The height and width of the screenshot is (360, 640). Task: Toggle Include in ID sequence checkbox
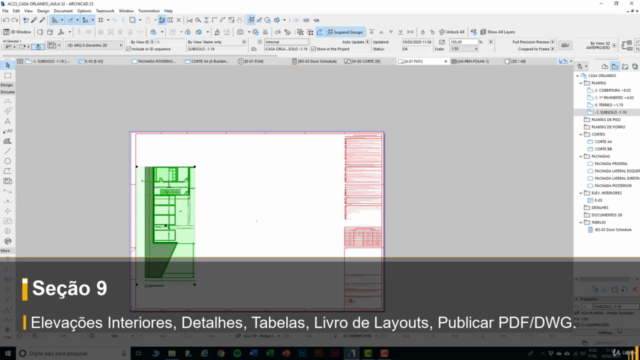(x=129, y=49)
